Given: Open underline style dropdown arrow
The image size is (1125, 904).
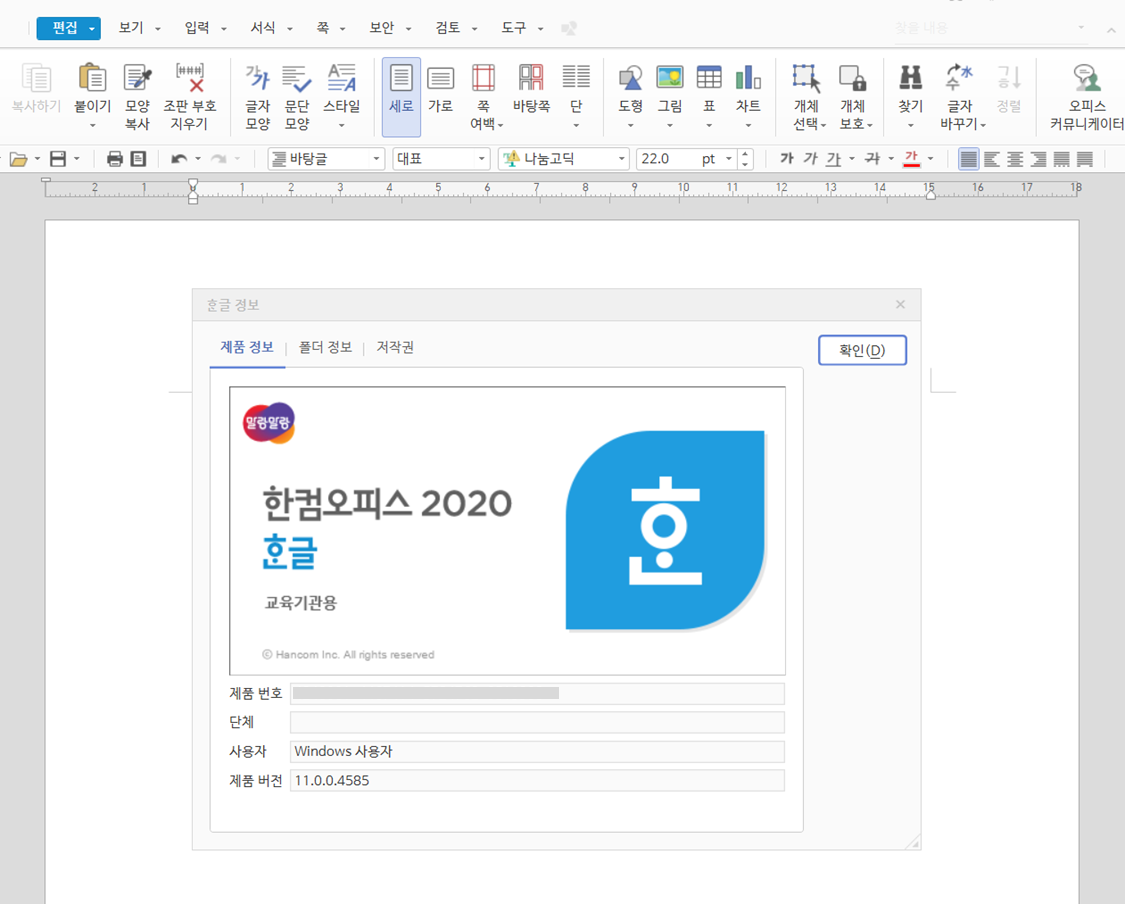Looking at the screenshot, I should 852,159.
